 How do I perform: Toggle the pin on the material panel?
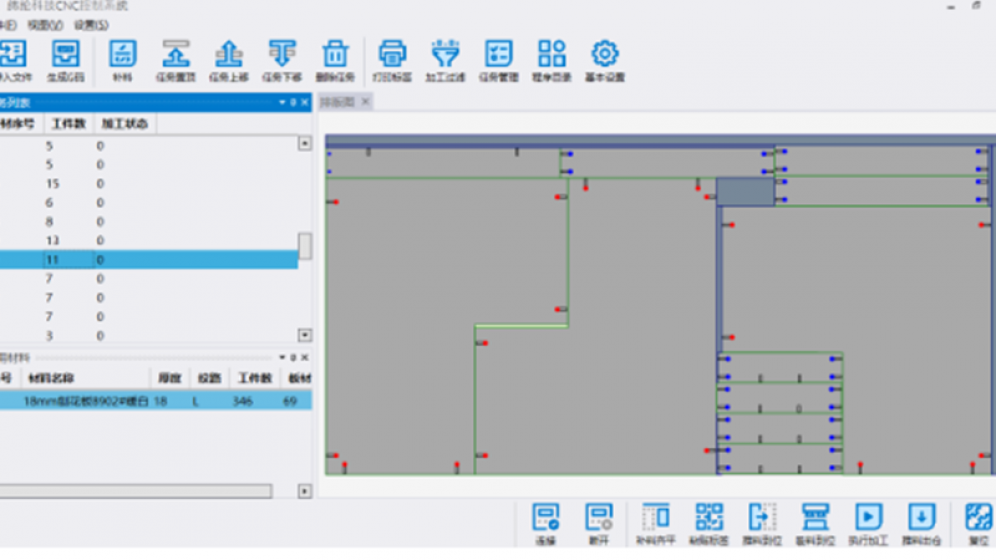click(x=293, y=357)
